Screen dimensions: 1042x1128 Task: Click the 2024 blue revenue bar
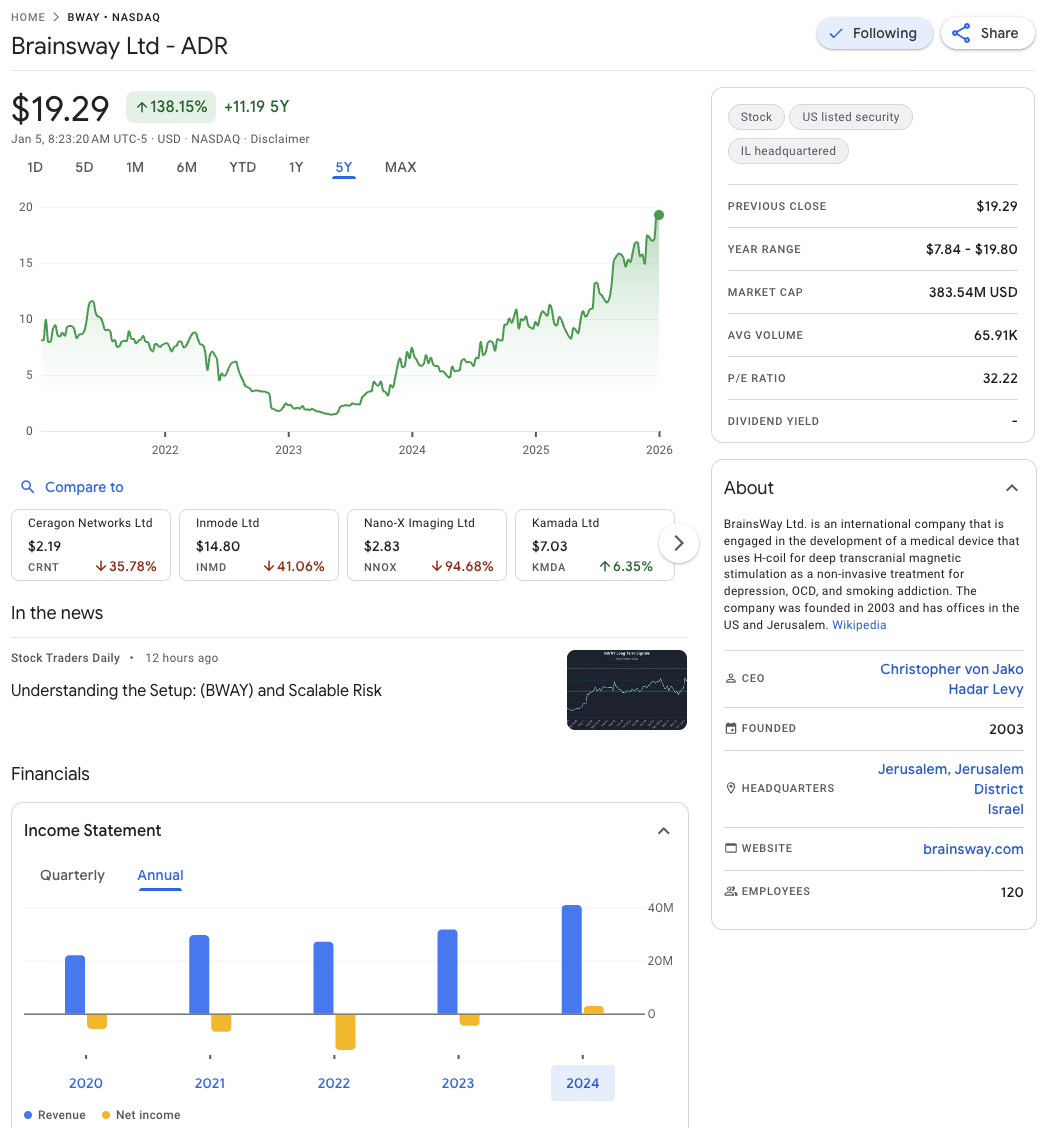[x=572, y=960]
